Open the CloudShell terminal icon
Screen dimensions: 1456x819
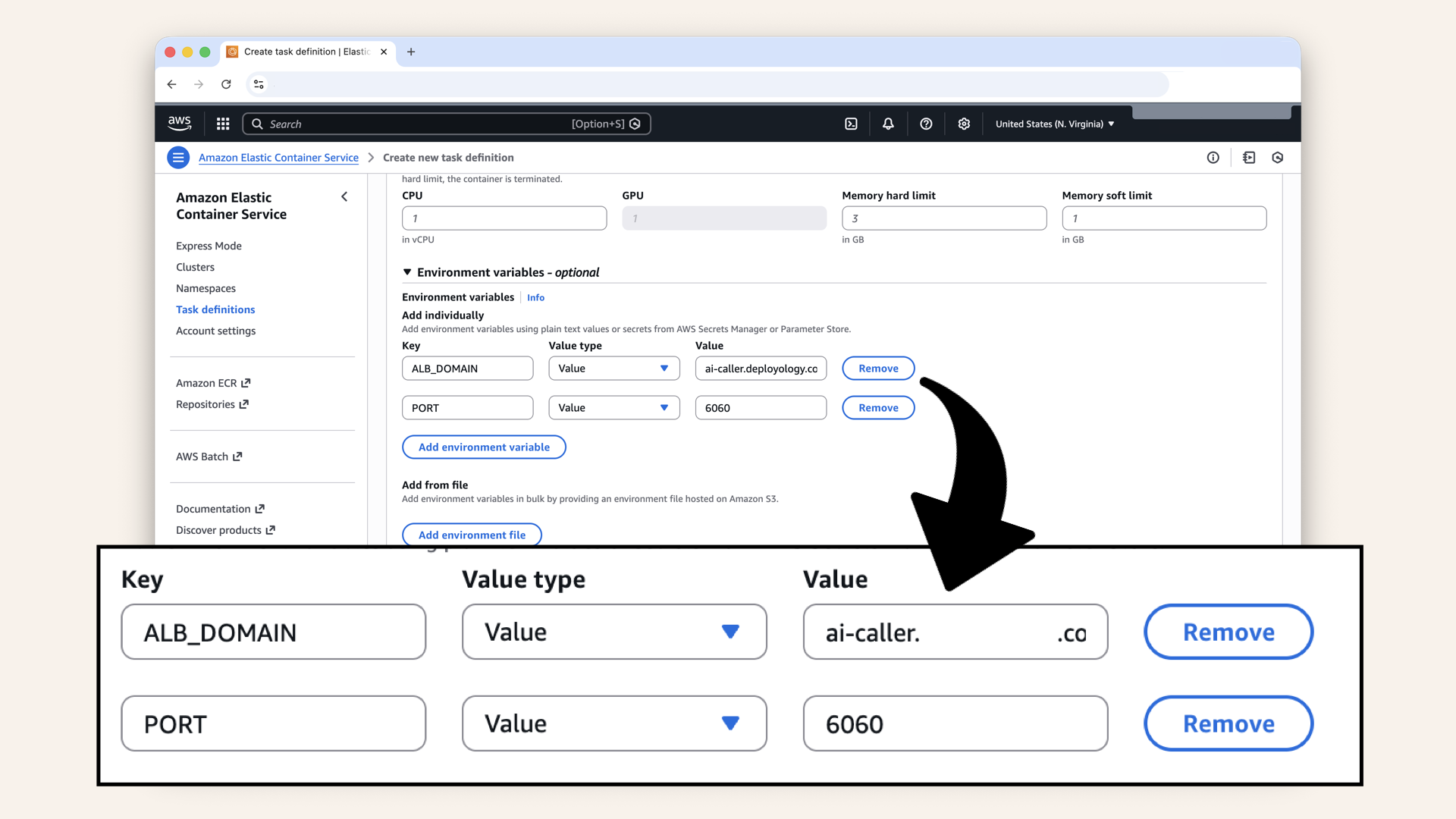[851, 124]
